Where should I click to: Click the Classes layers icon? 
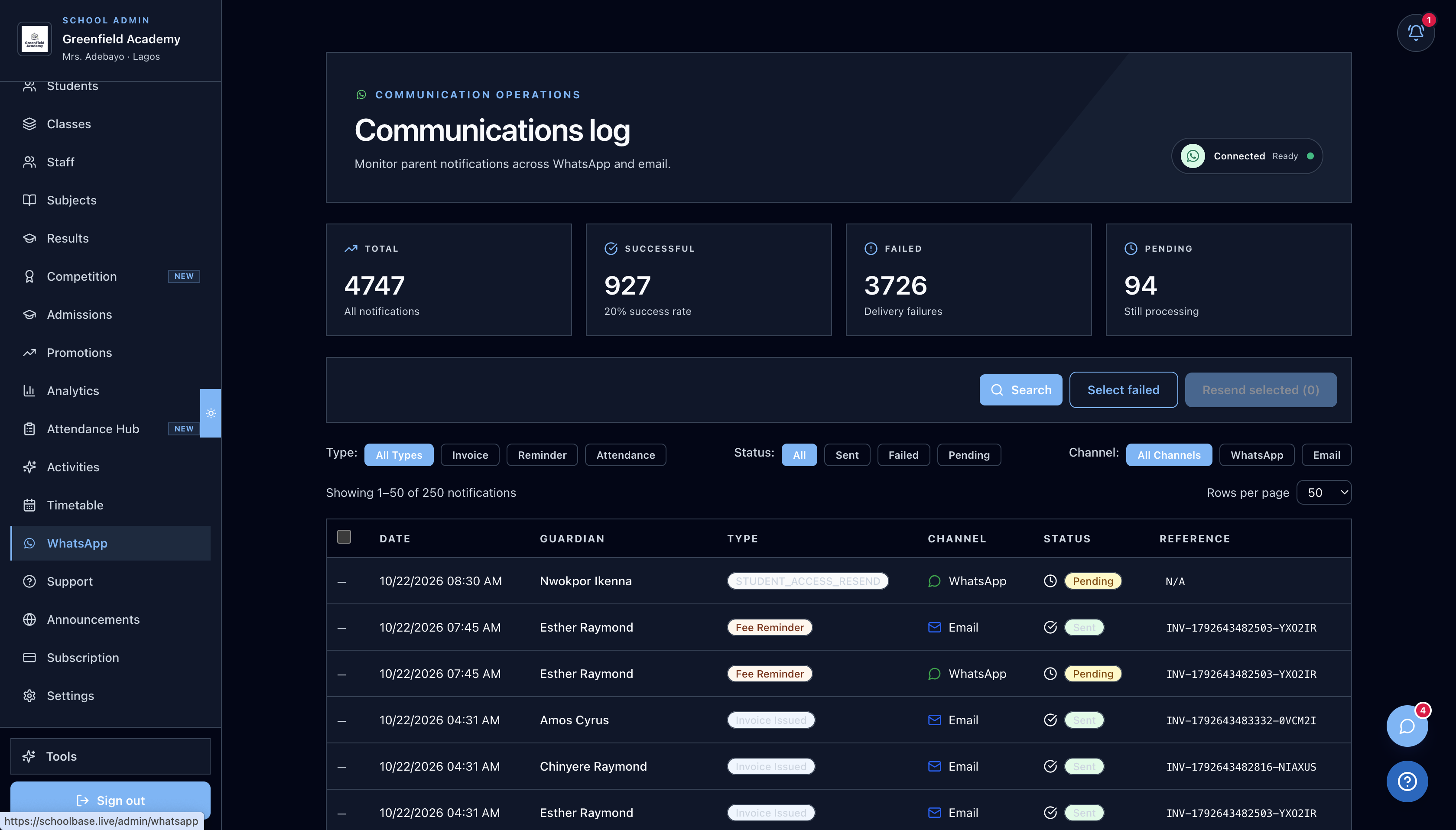[x=29, y=124]
